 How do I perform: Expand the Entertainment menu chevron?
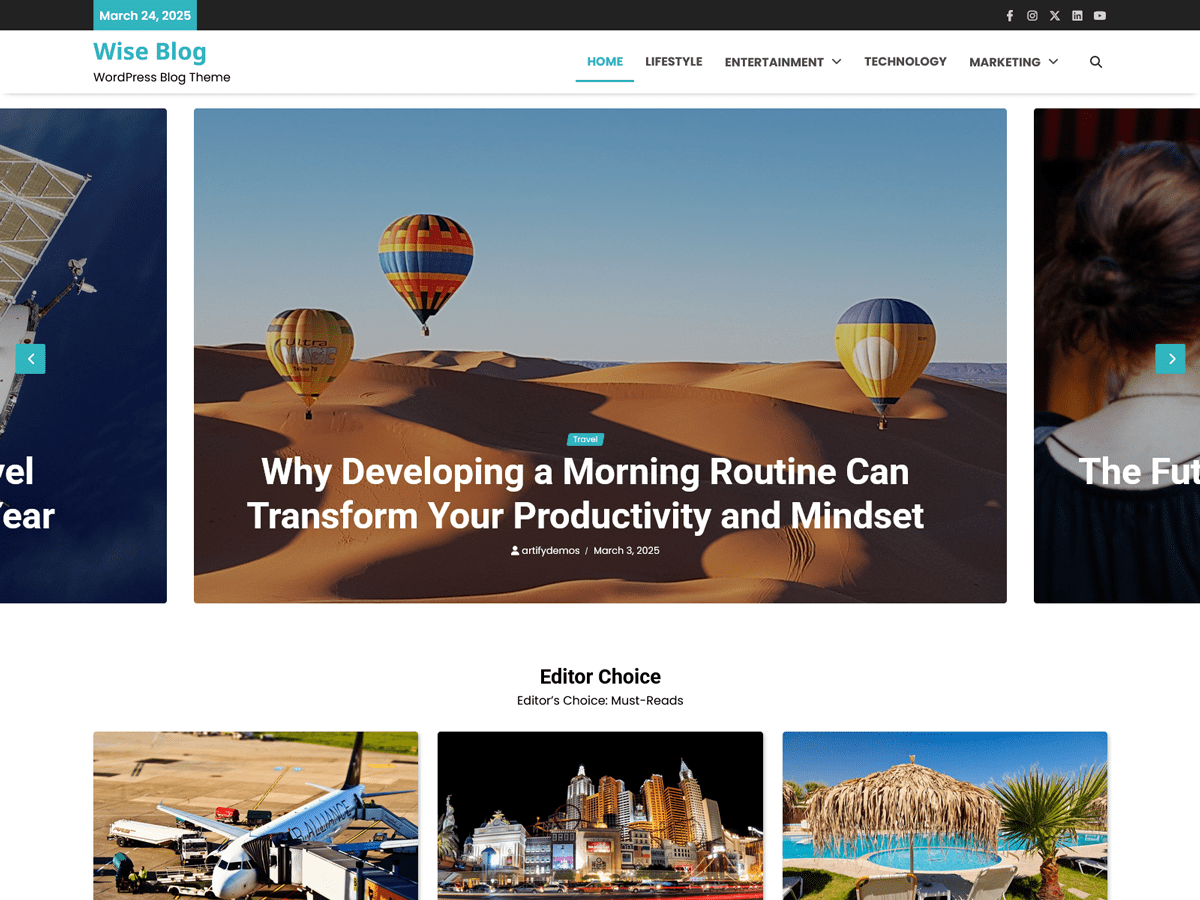coord(838,61)
